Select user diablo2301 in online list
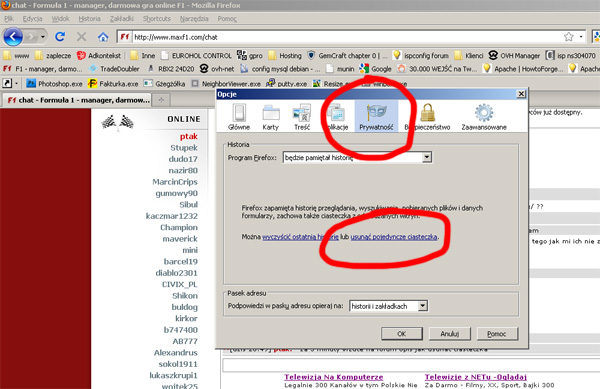 tap(176, 273)
